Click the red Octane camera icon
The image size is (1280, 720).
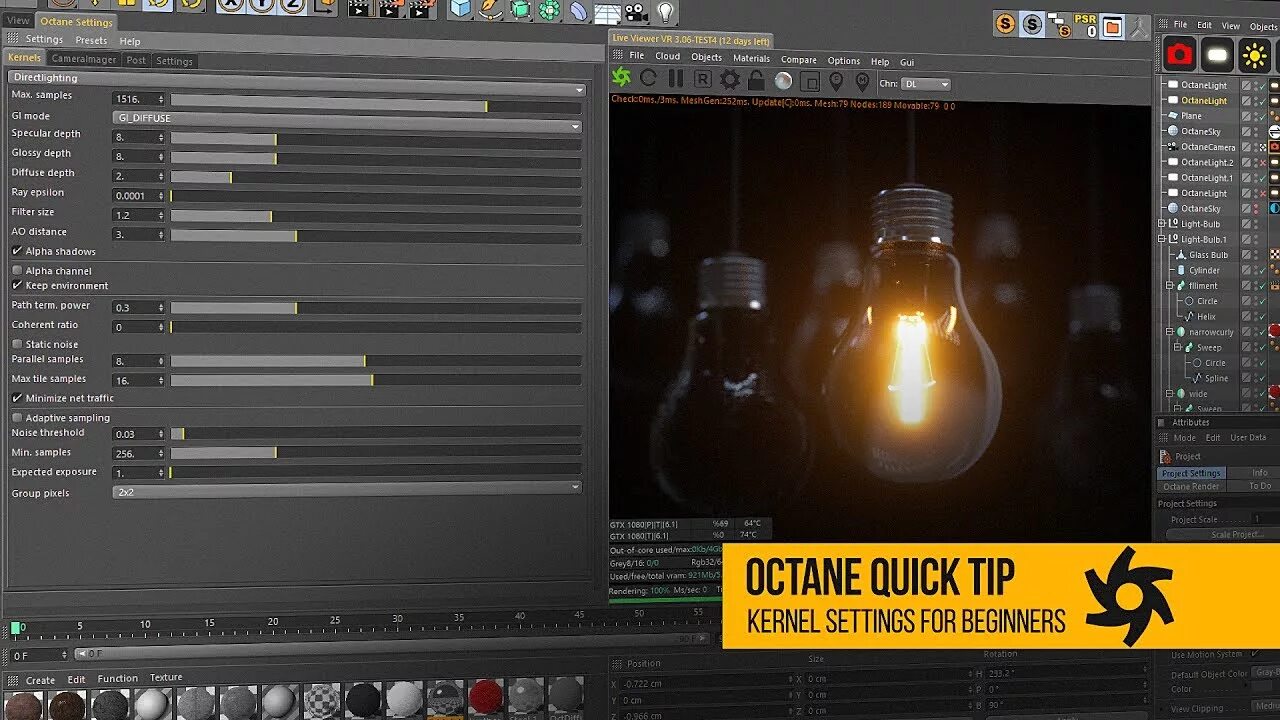[1181, 55]
